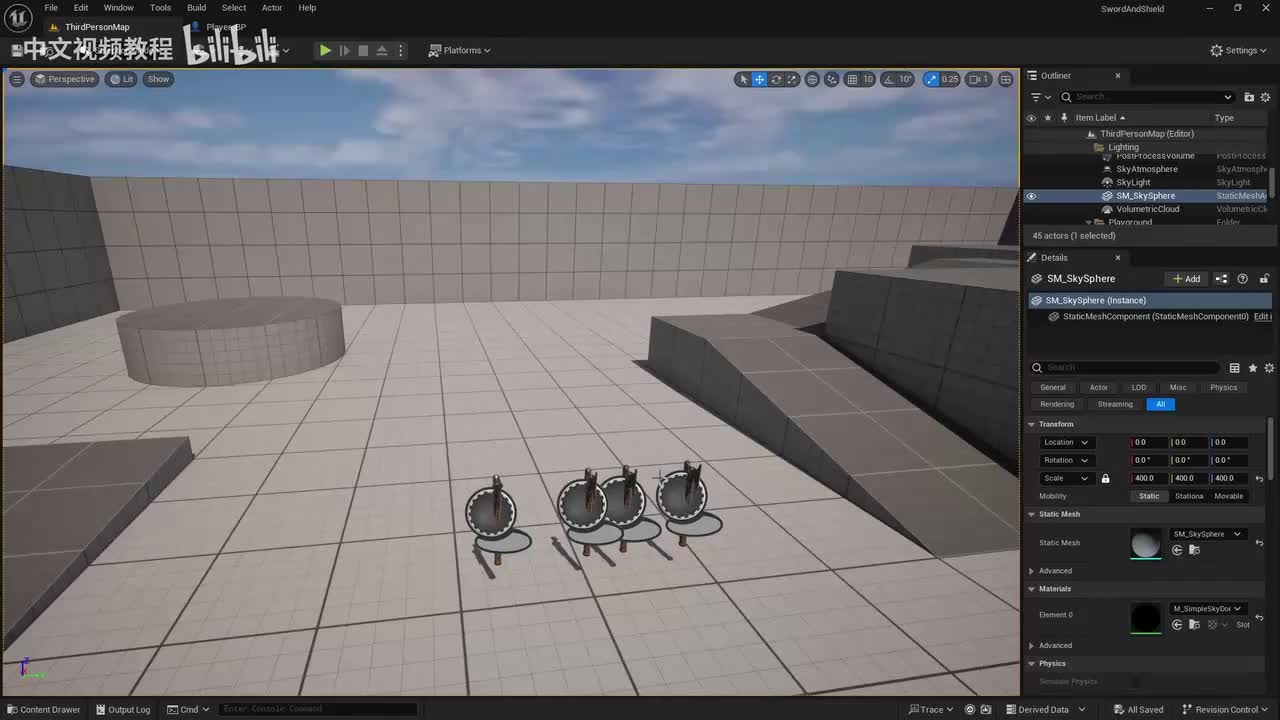Filter Details by Physics category
The image size is (1280, 720).
[1223, 388]
